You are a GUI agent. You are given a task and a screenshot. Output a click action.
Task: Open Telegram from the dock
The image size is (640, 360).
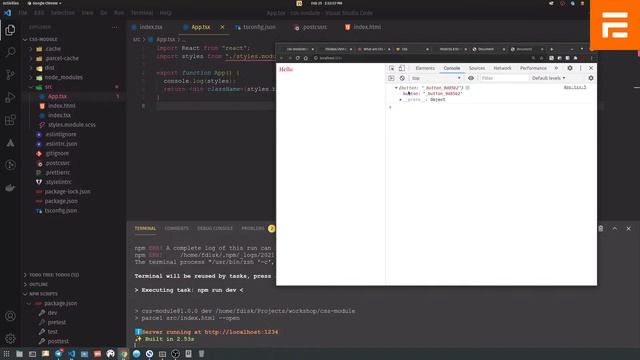coord(58,354)
